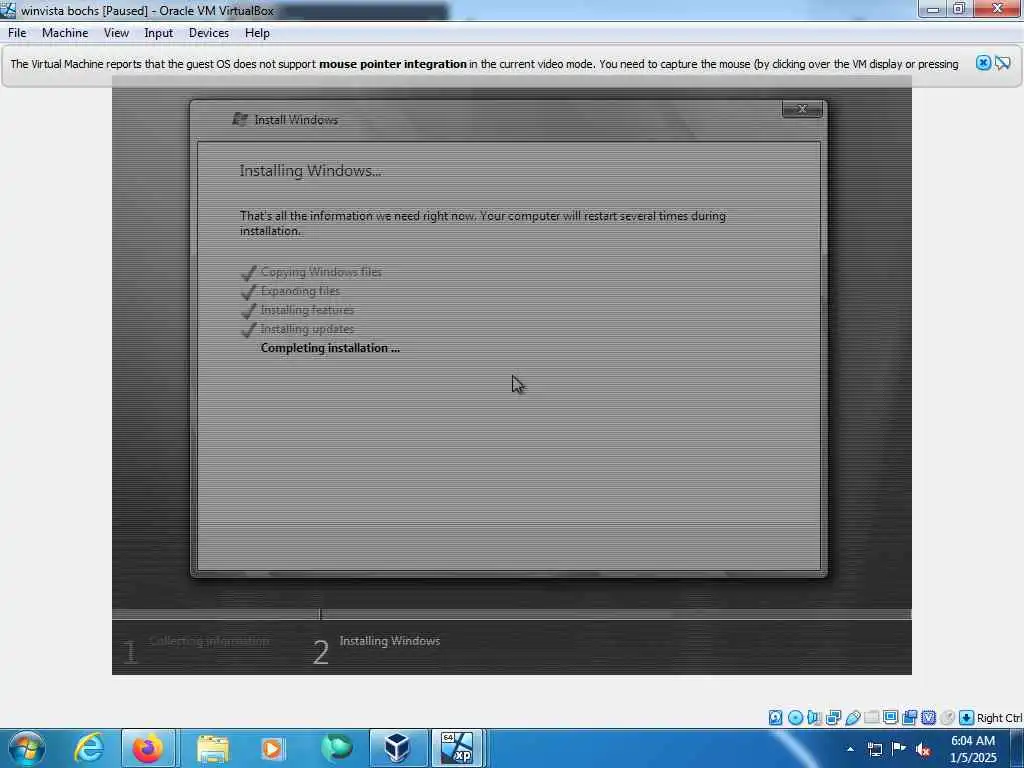Open the mouse integration status icon
1024x768 pixels.
pyautogui.click(x=948, y=718)
